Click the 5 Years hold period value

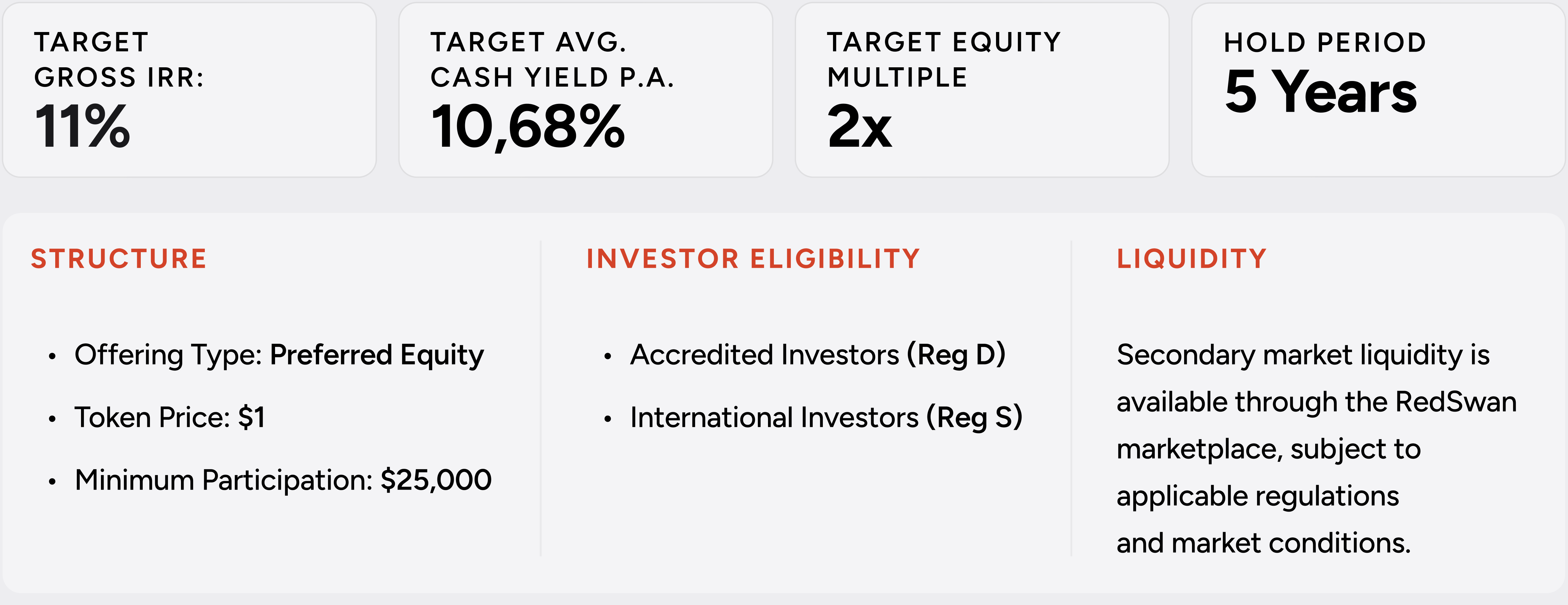(1321, 92)
